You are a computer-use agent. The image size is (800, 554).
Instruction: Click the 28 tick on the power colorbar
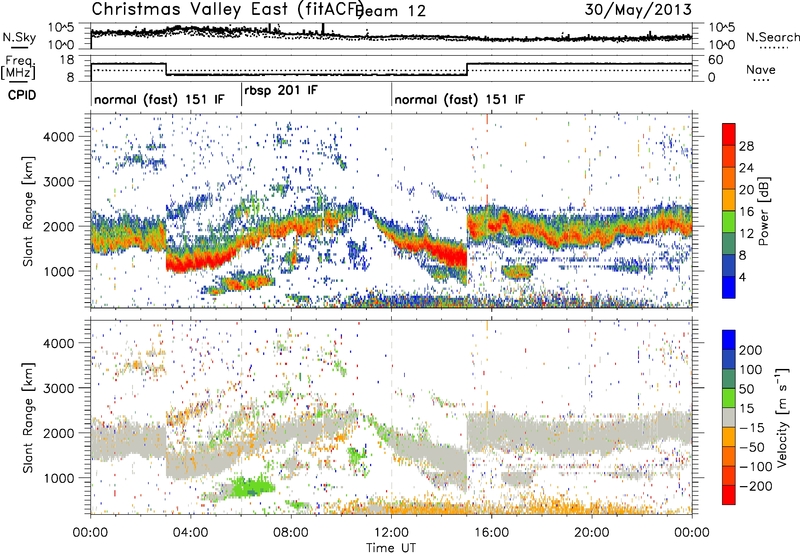click(x=746, y=146)
